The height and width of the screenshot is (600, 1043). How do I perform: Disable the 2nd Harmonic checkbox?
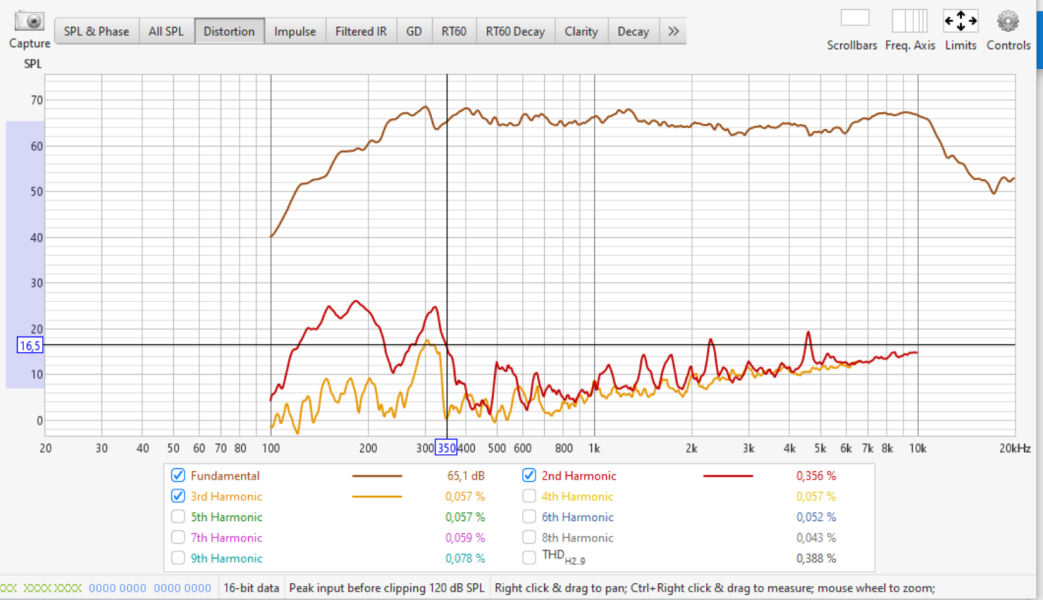pos(529,475)
